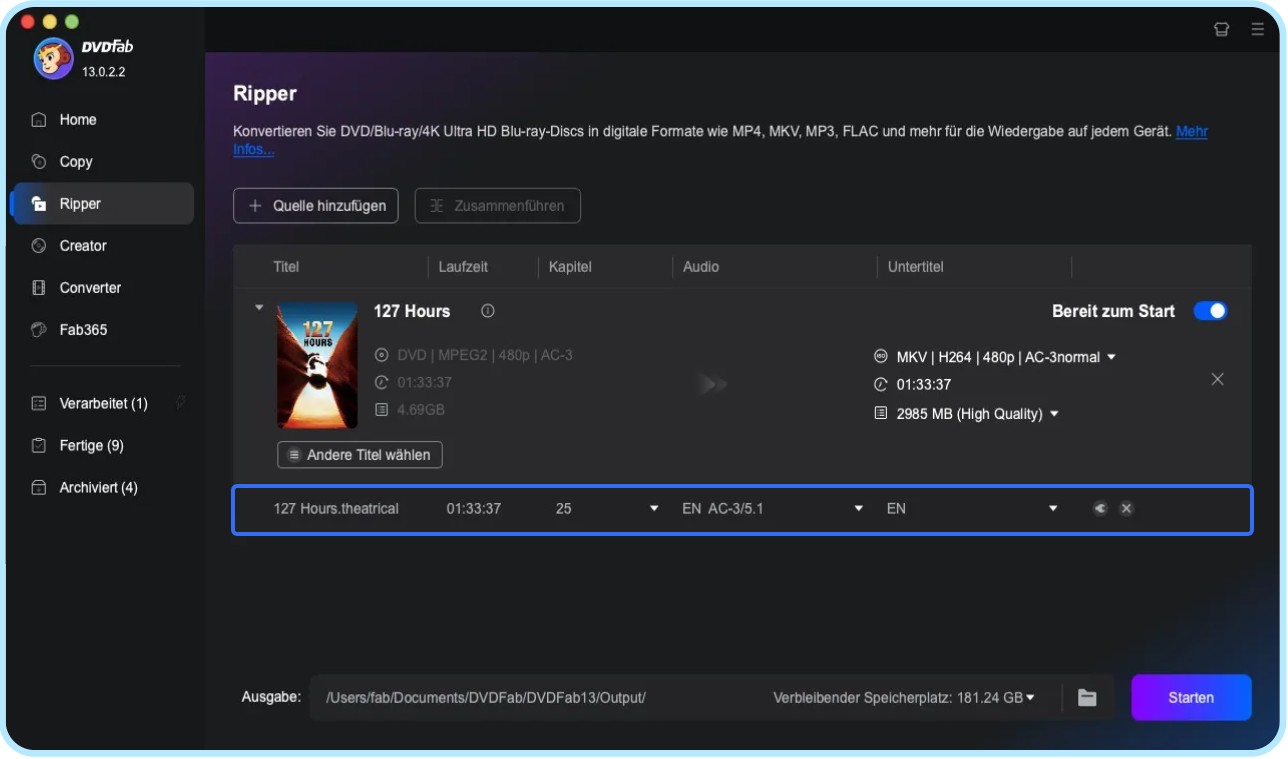Click the info icon next to 127 Hours

pyautogui.click(x=488, y=311)
